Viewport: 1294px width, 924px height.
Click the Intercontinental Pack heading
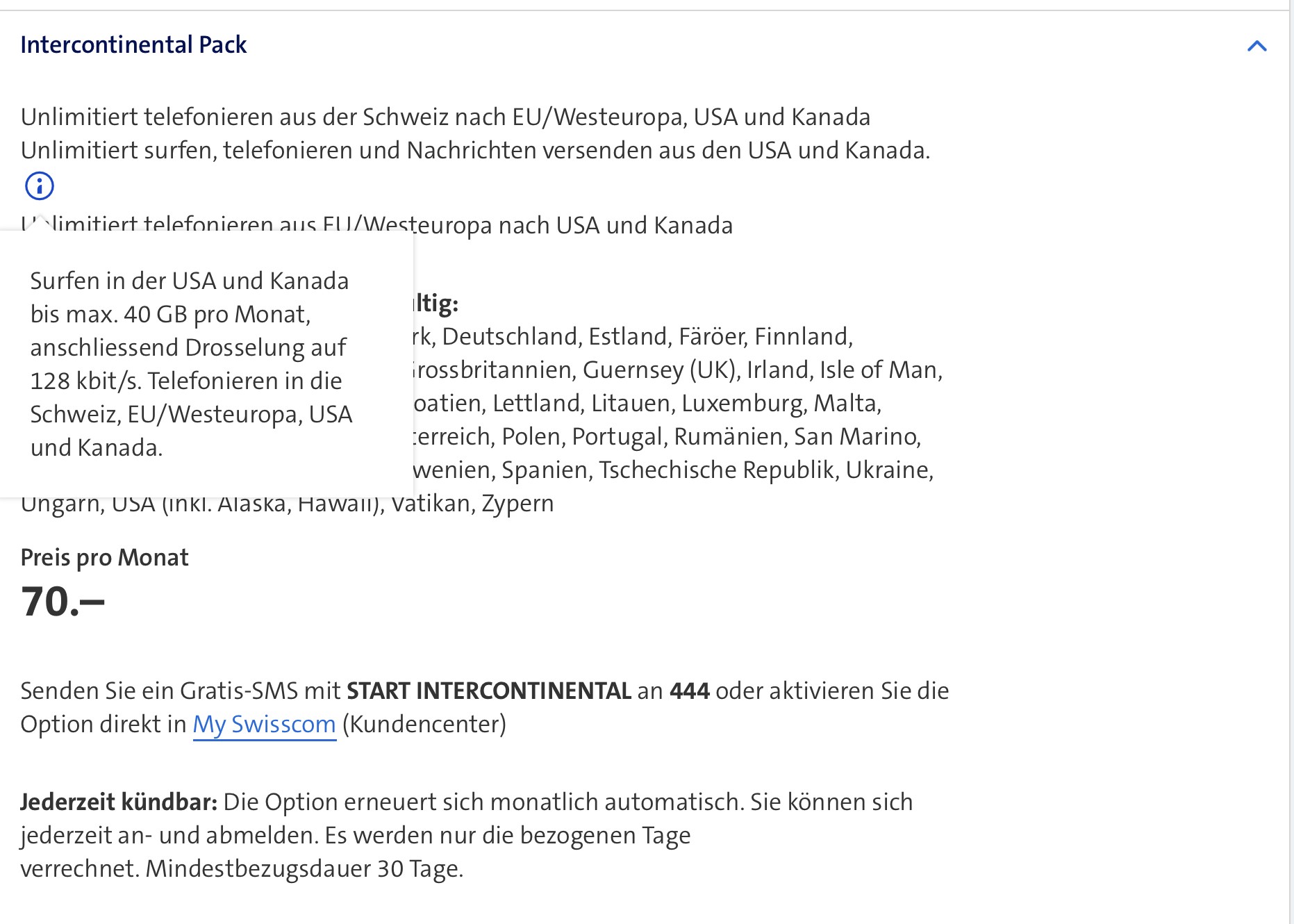click(x=133, y=44)
